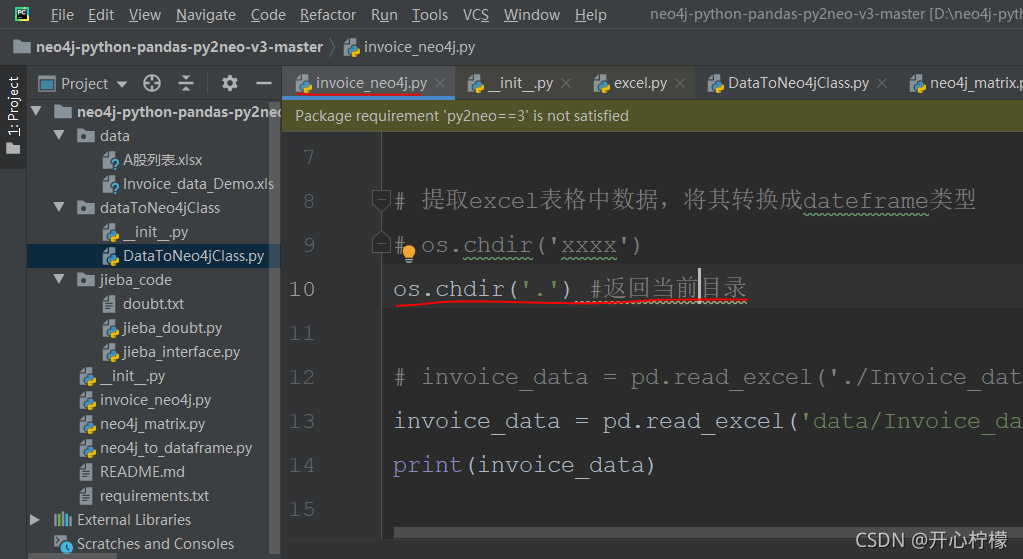This screenshot has width=1023, height=559.
Task: Close the __init__.py tab
Action: click(x=566, y=83)
